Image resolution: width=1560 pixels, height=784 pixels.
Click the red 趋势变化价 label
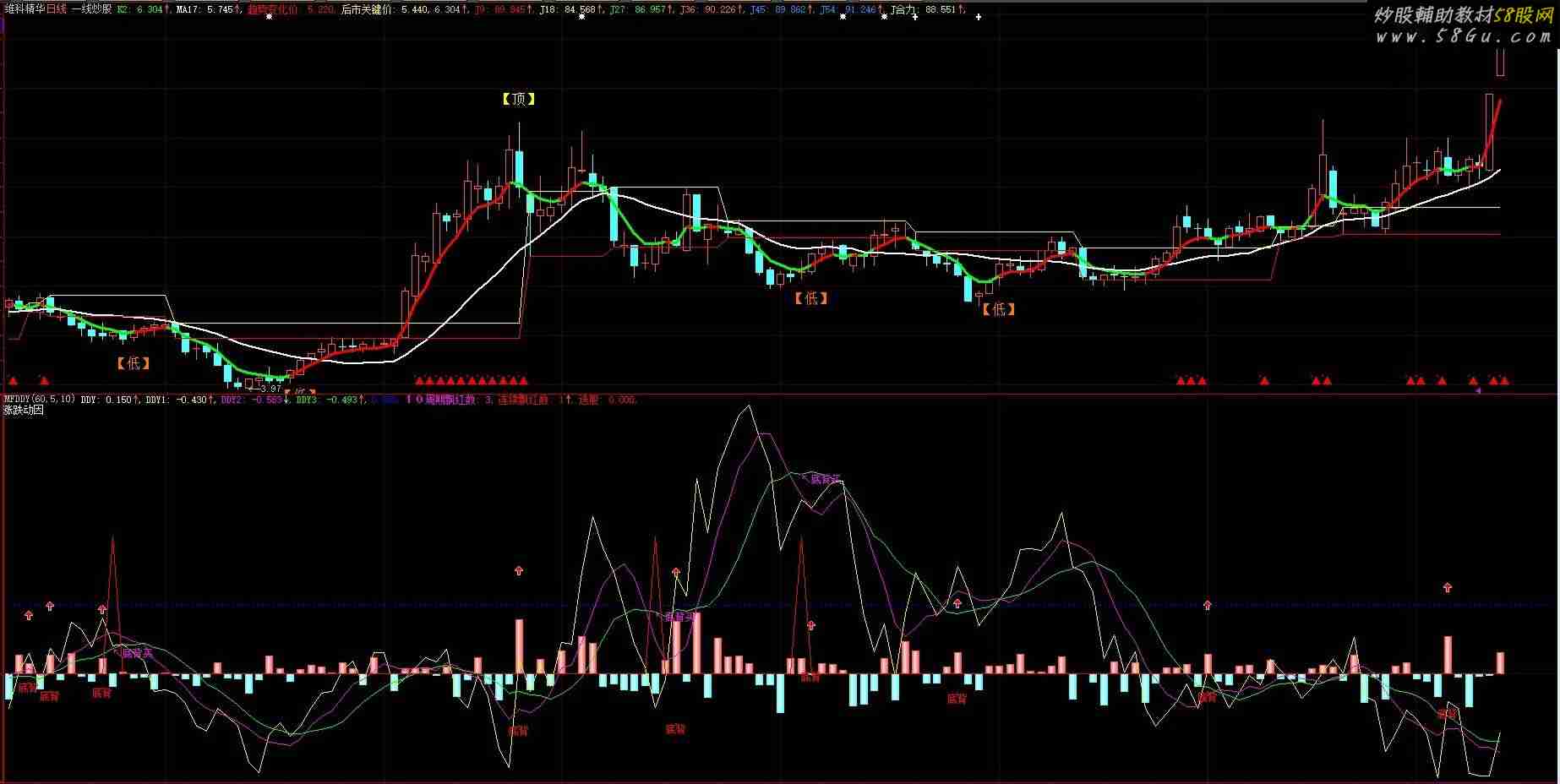pos(272,9)
